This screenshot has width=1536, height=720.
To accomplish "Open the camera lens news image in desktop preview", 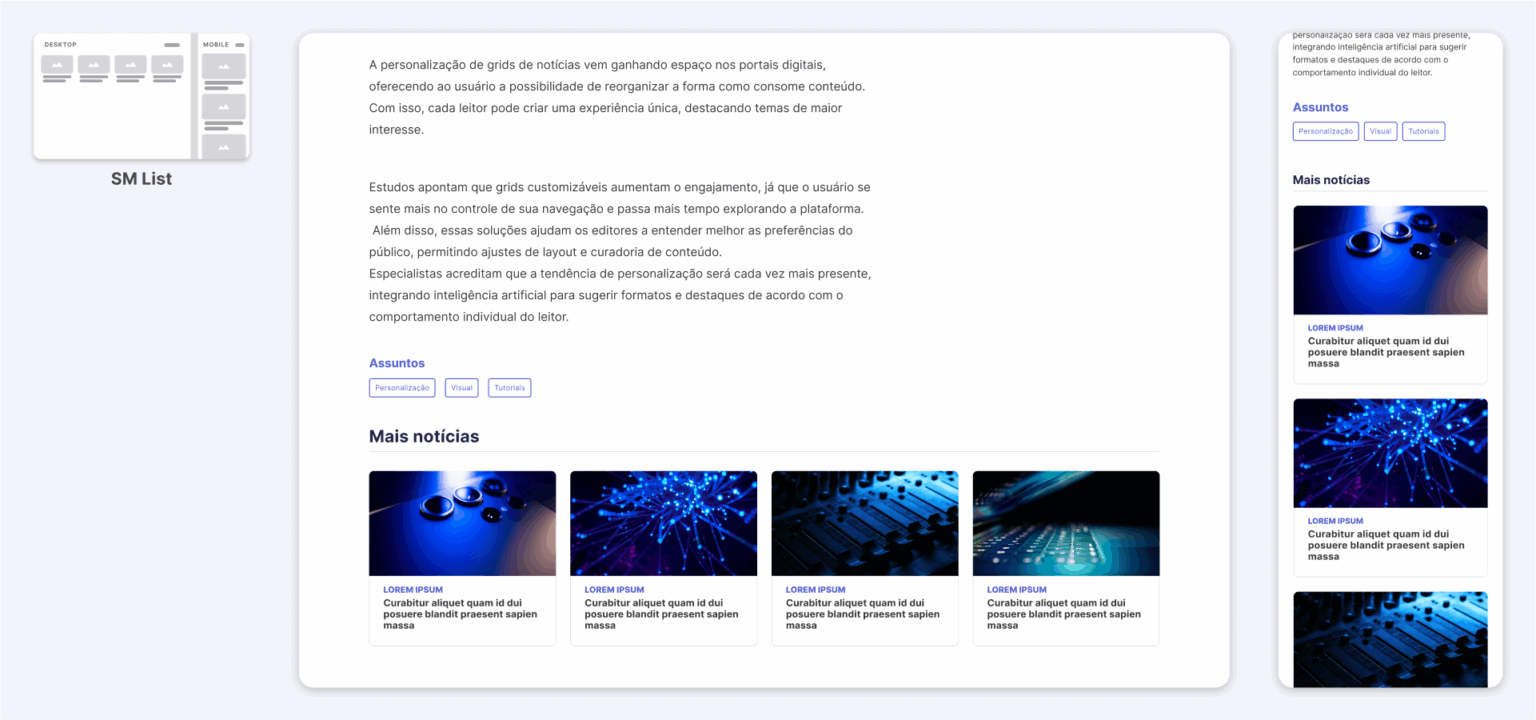I will [x=462, y=523].
